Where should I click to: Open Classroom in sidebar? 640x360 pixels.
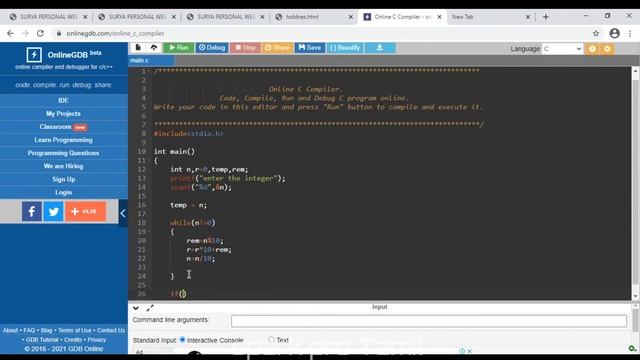coord(63,127)
